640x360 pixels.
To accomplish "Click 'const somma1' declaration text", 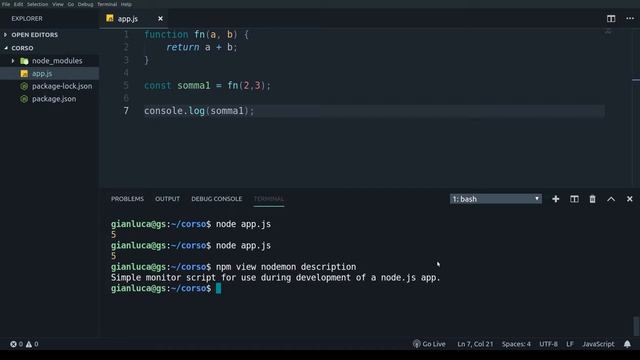I will point(177,85).
